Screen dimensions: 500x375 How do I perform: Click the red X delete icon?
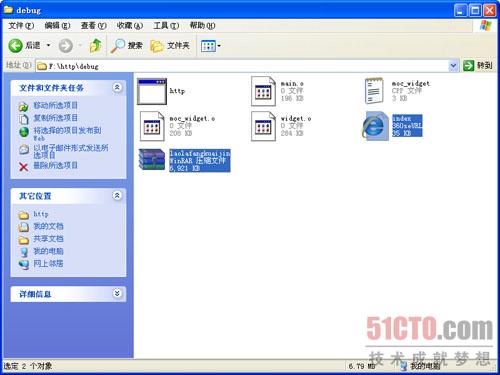pos(24,166)
